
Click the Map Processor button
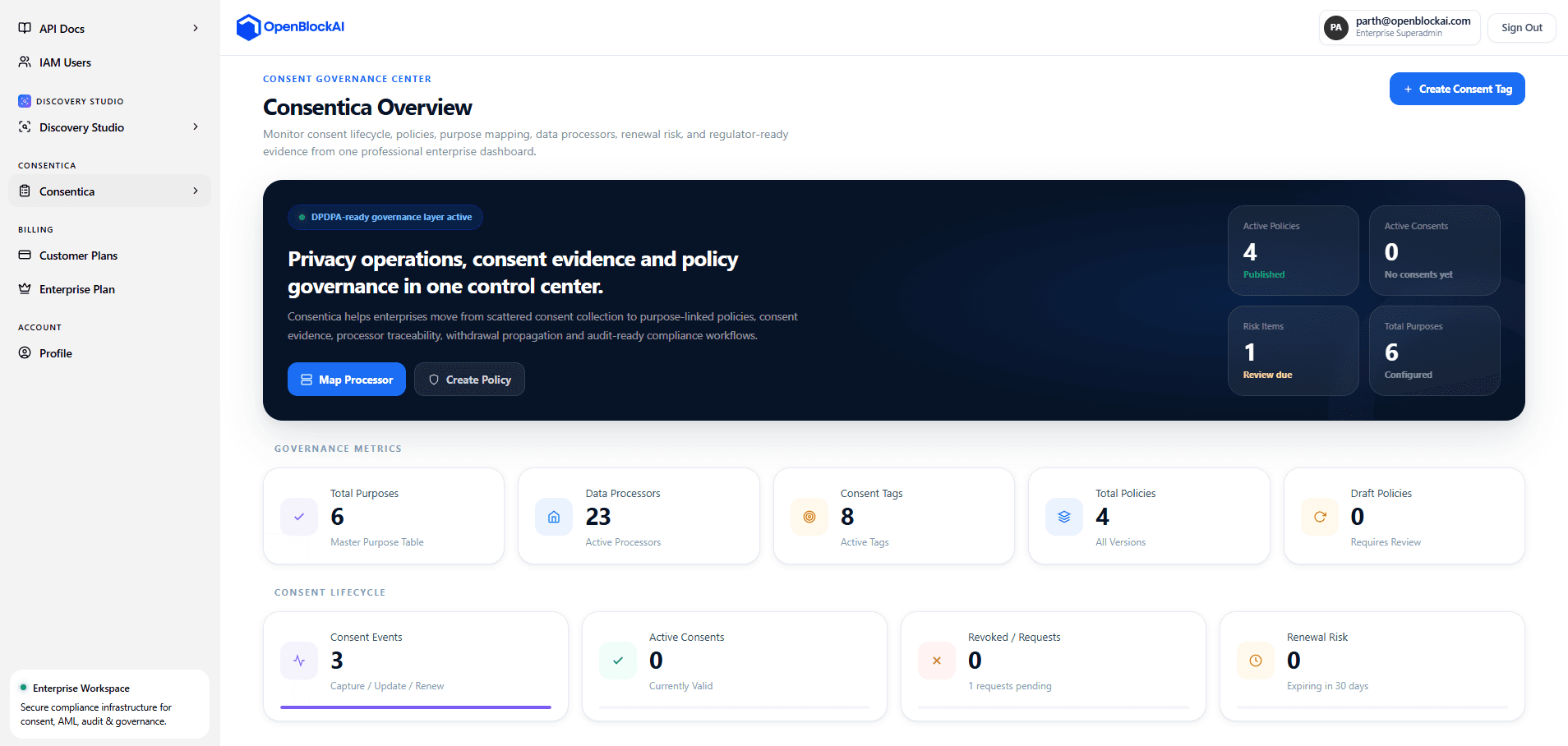[347, 380]
